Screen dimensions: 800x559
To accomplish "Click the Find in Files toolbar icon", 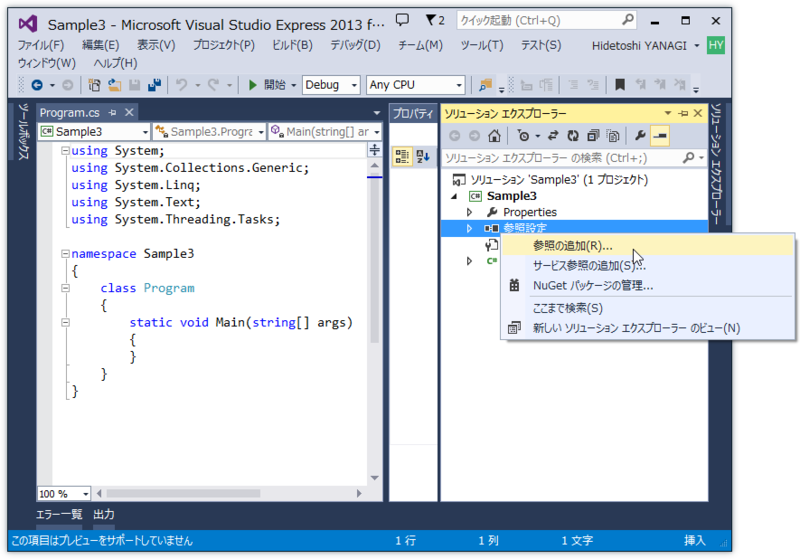I will pyautogui.click(x=485, y=85).
